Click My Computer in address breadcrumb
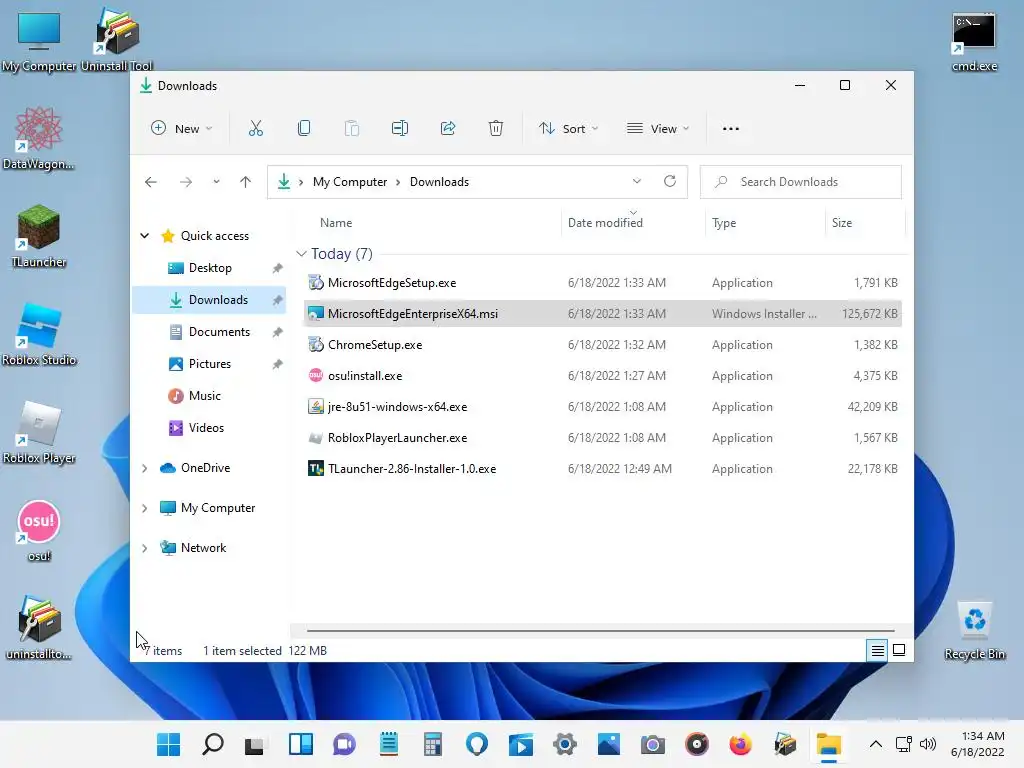This screenshot has width=1024, height=768. coord(350,182)
